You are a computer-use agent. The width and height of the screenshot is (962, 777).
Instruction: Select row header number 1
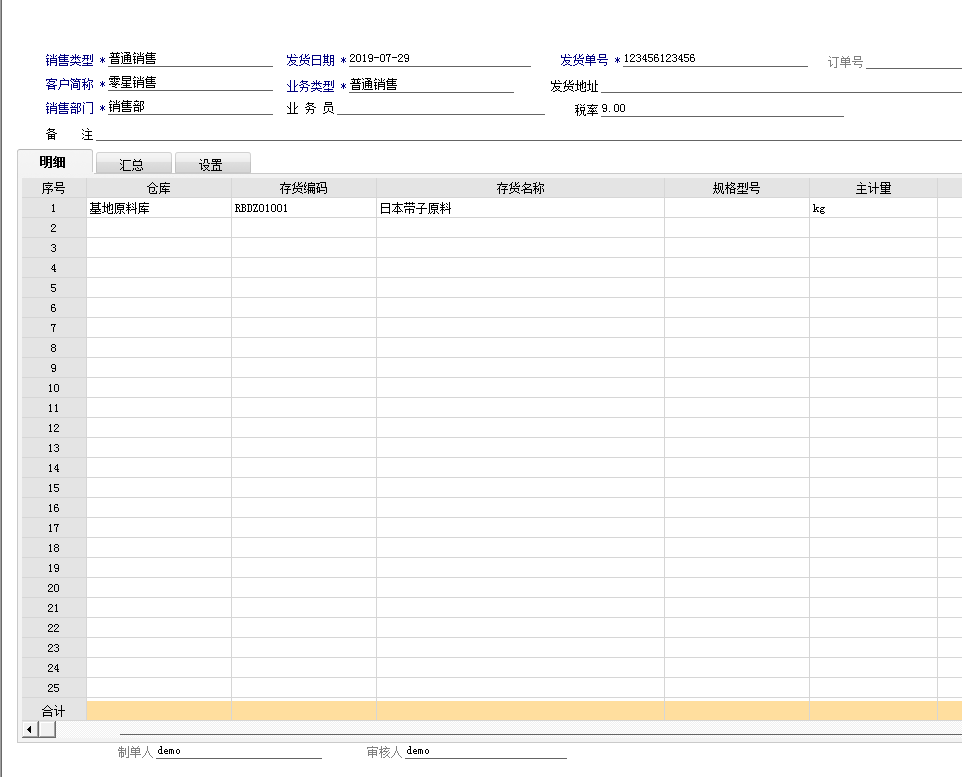(x=54, y=208)
